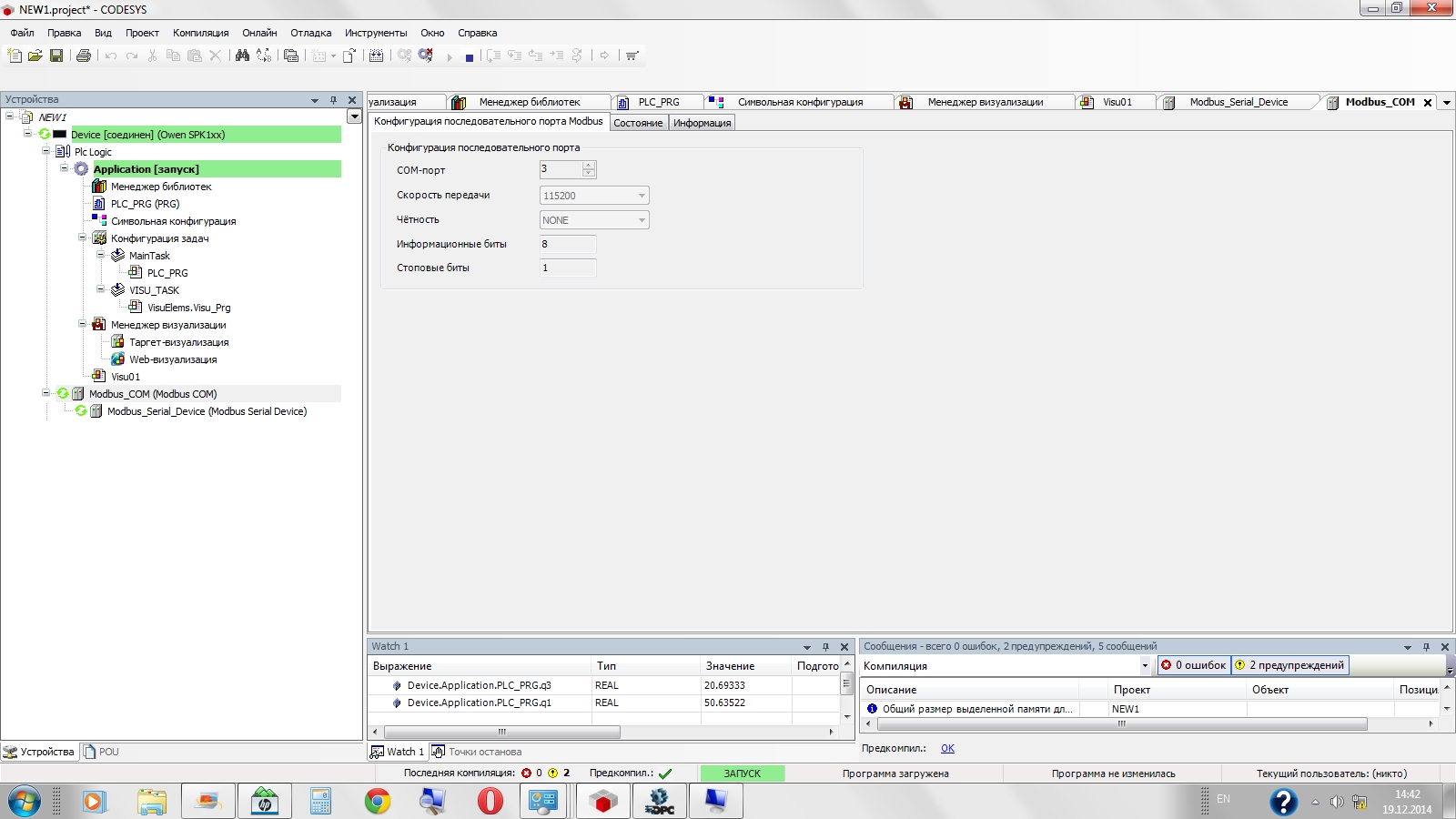
Task: Click the Watch 1 horizontal scrollbar
Action: pyautogui.click(x=502, y=732)
